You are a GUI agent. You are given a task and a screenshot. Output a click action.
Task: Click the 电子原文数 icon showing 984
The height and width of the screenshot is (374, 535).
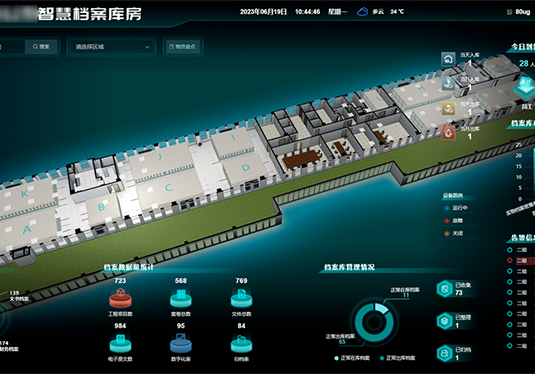[120, 343]
